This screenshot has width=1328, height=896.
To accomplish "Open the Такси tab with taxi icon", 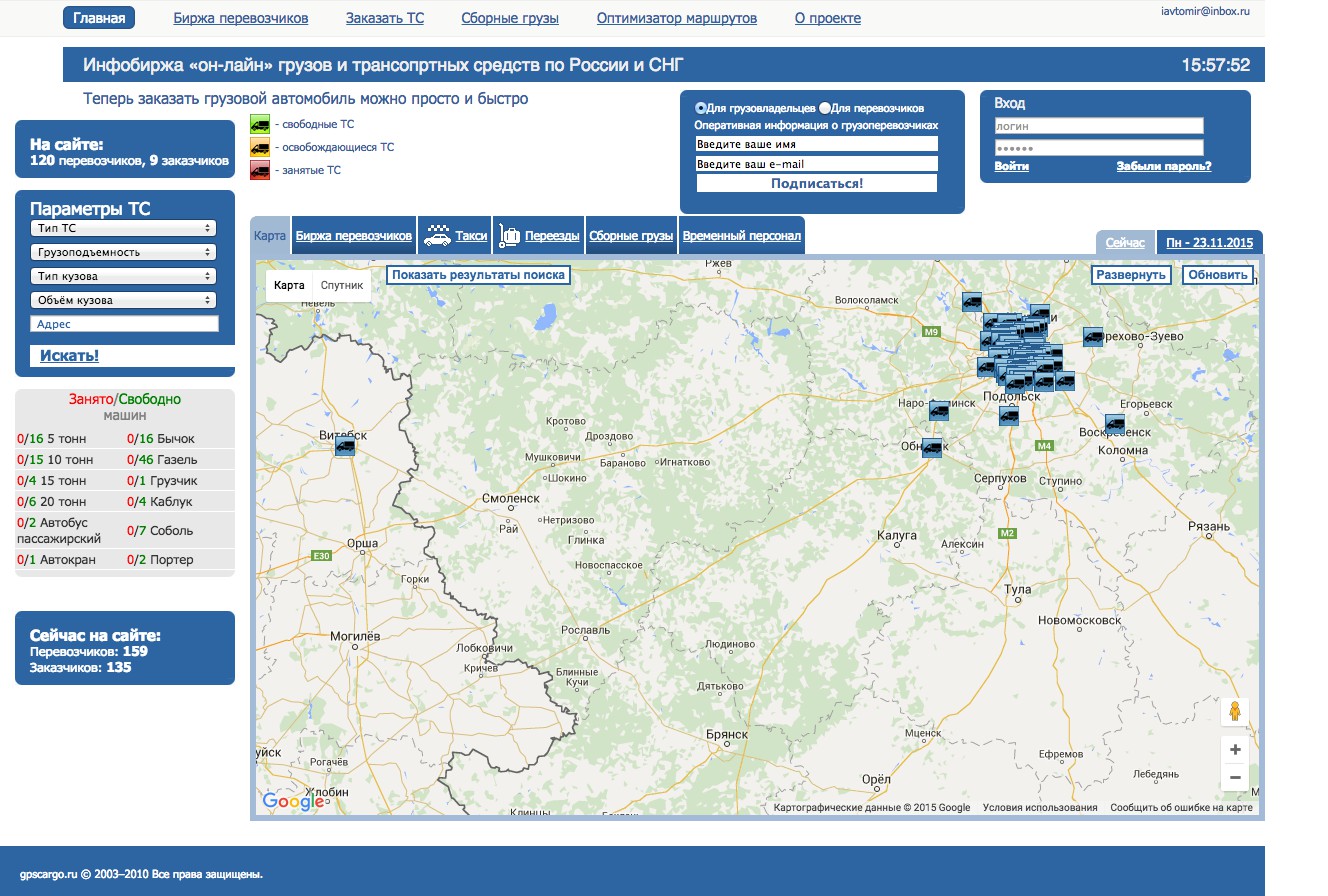I will click(x=455, y=236).
